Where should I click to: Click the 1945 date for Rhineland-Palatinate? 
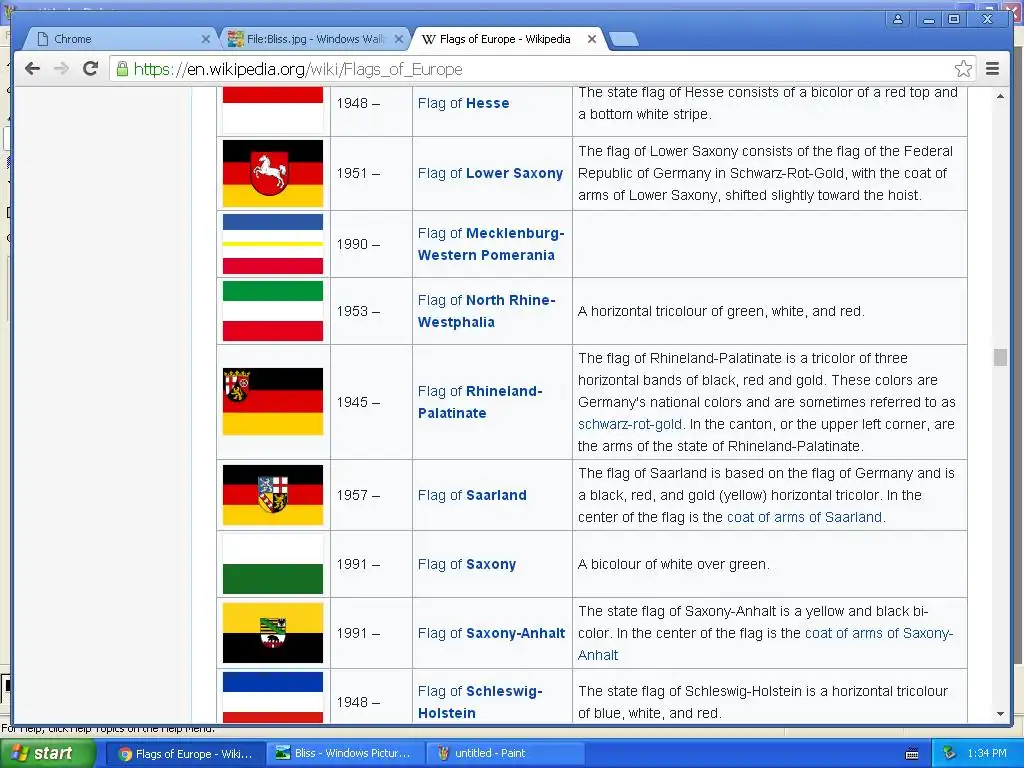358,402
